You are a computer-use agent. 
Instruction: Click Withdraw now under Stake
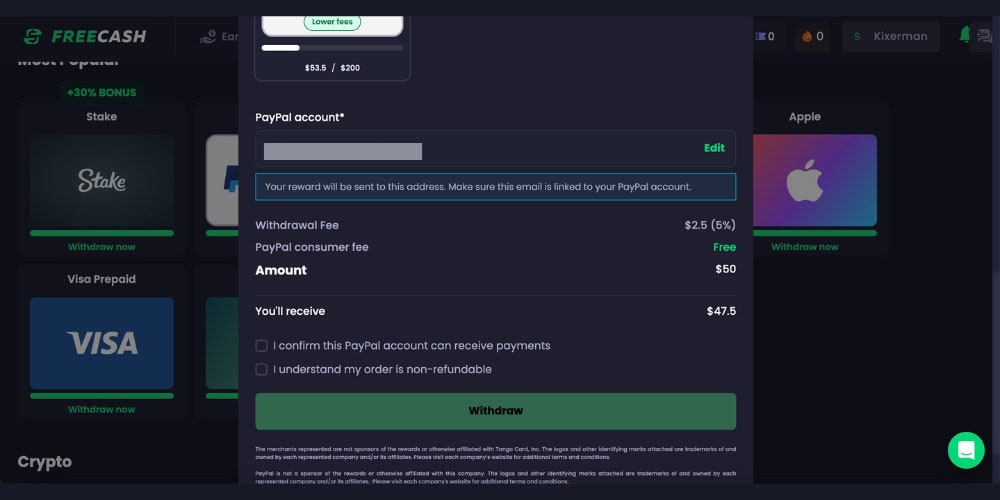[102, 247]
